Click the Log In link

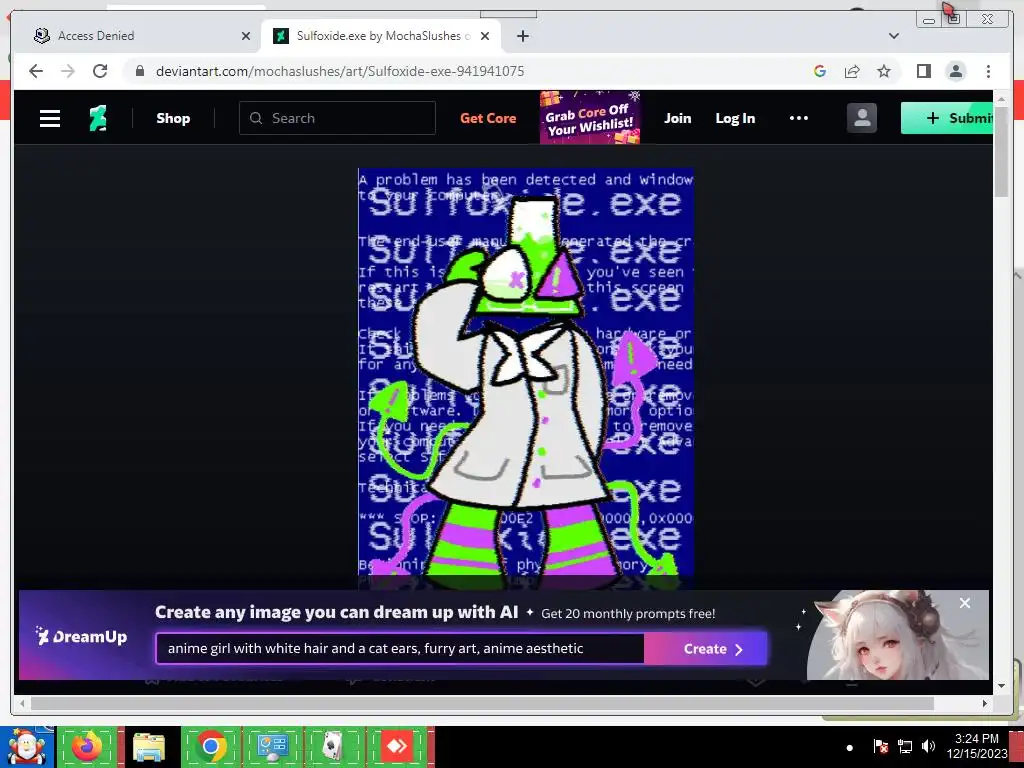tap(735, 118)
